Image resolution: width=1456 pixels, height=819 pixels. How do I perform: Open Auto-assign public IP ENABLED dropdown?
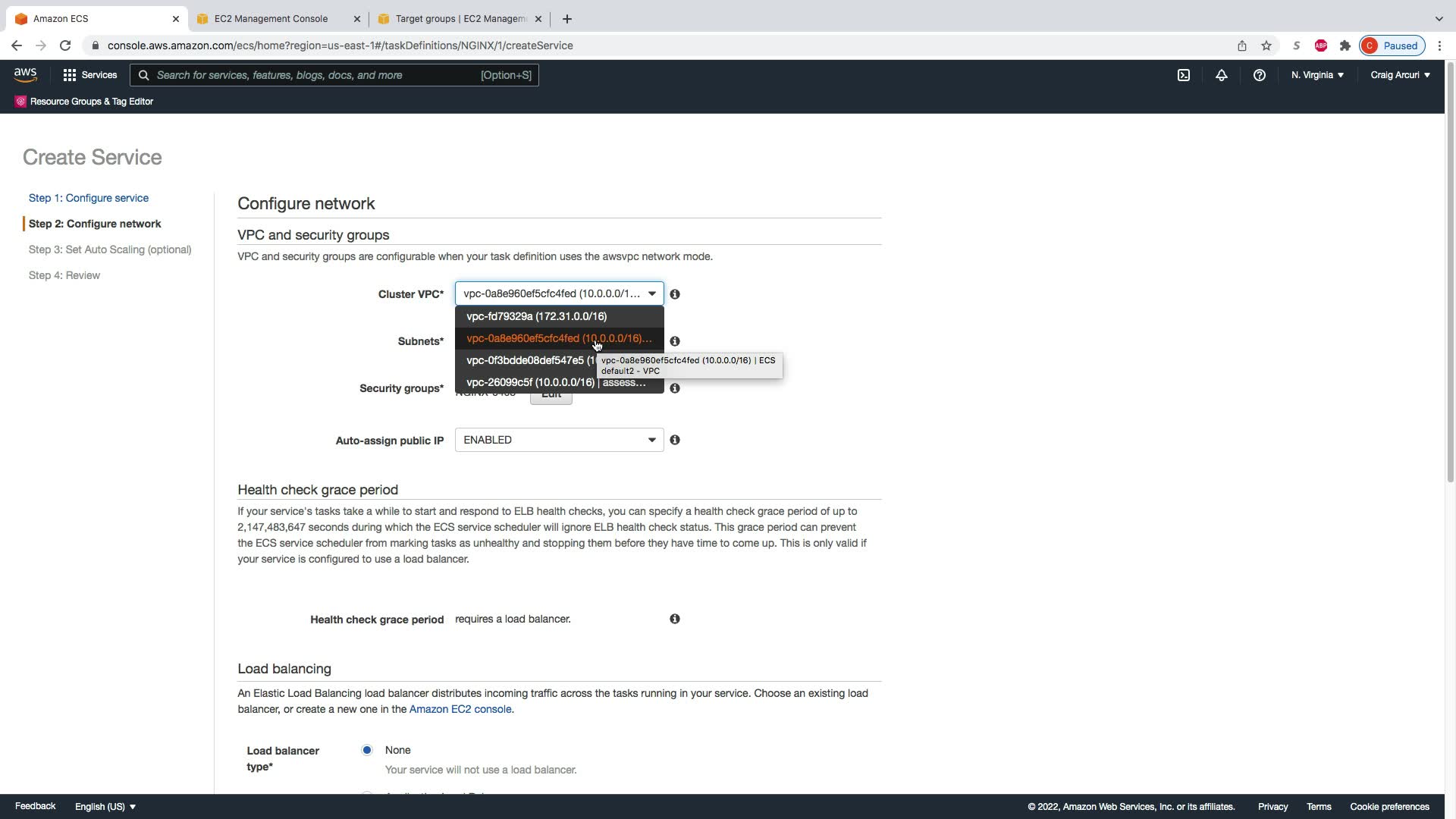tap(559, 440)
